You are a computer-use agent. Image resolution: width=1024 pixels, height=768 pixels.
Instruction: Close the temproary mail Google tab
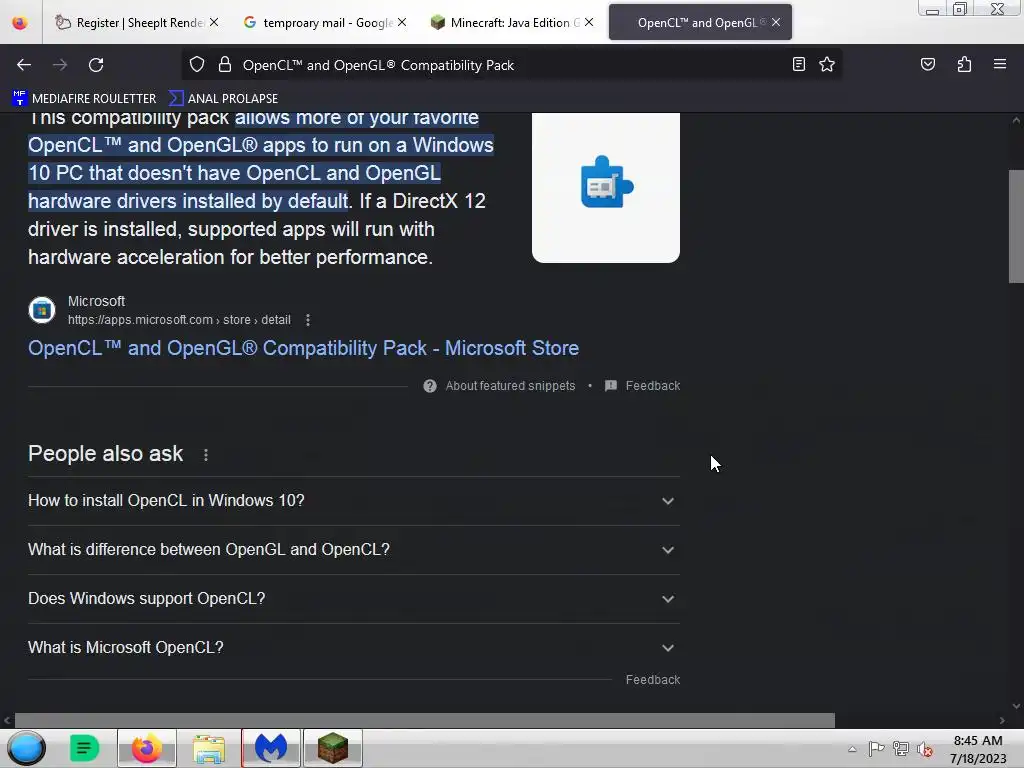coord(402,22)
